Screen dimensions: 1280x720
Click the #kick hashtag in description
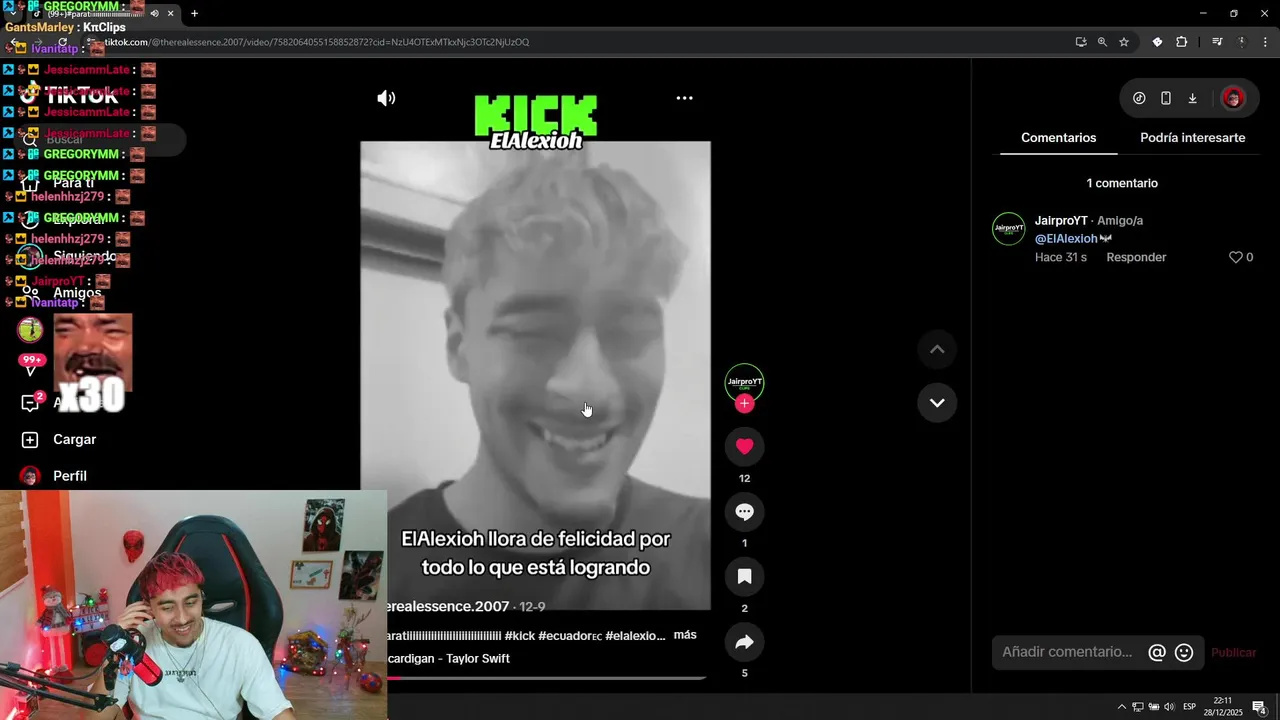(520, 636)
